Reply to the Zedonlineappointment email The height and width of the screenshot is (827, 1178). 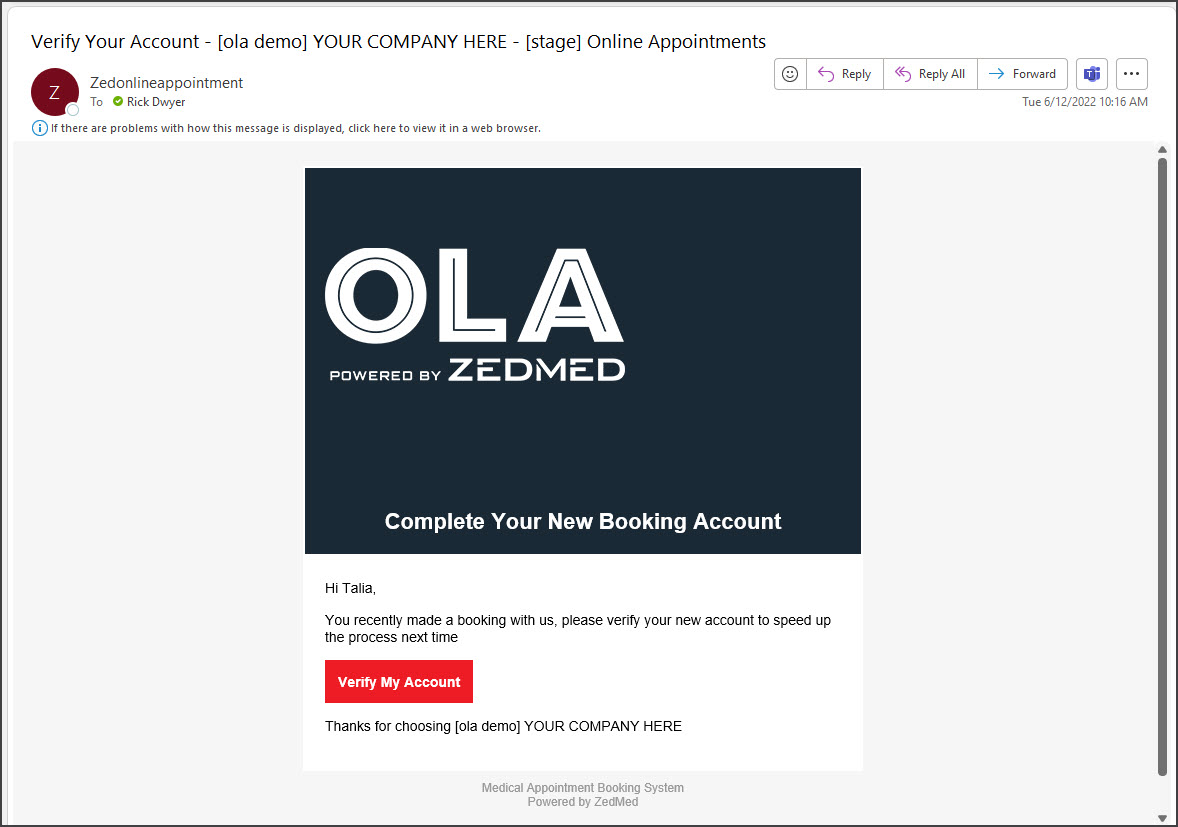pyautogui.click(x=845, y=73)
